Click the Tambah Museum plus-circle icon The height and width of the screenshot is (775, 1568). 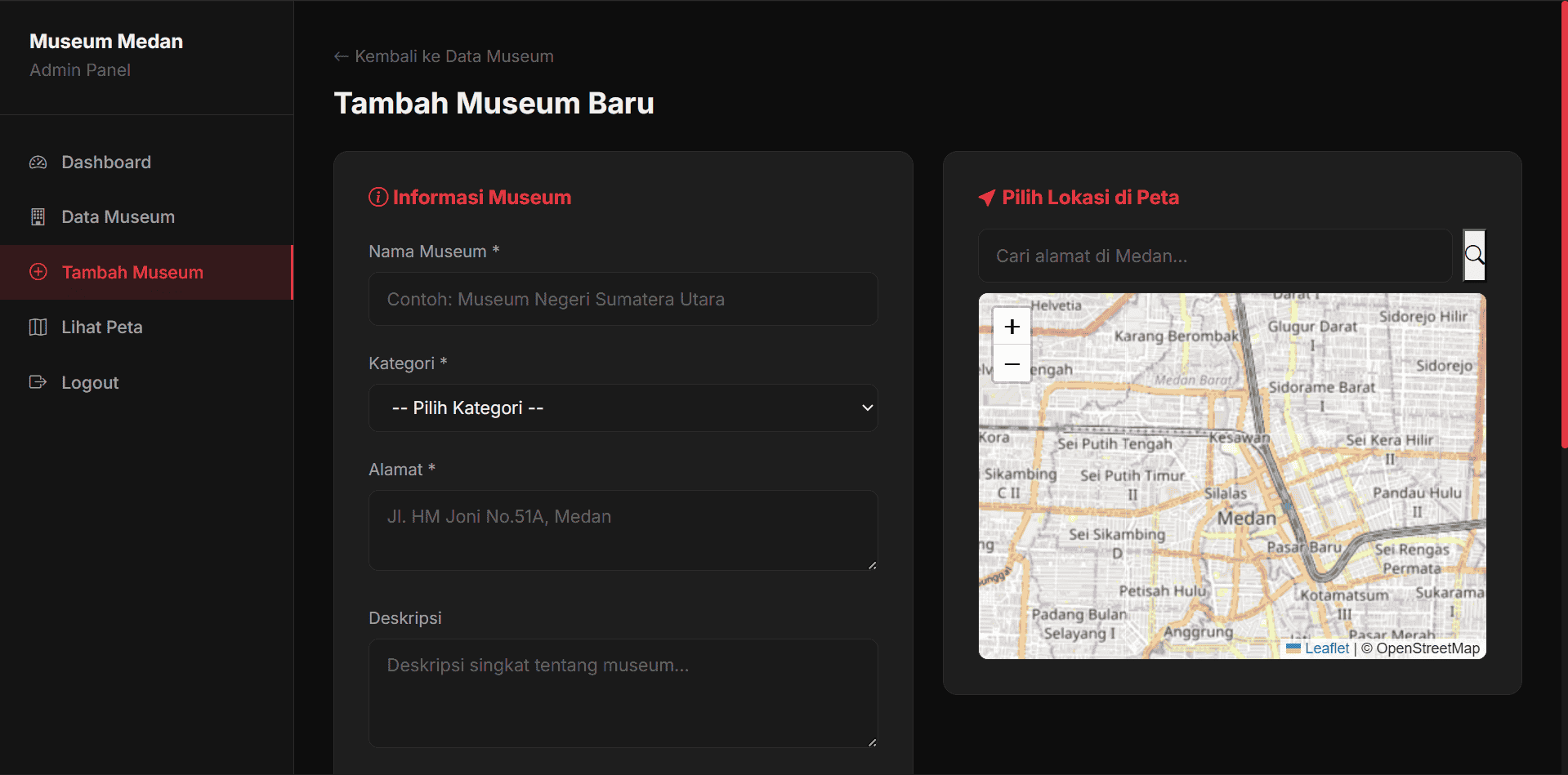[38, 272]
